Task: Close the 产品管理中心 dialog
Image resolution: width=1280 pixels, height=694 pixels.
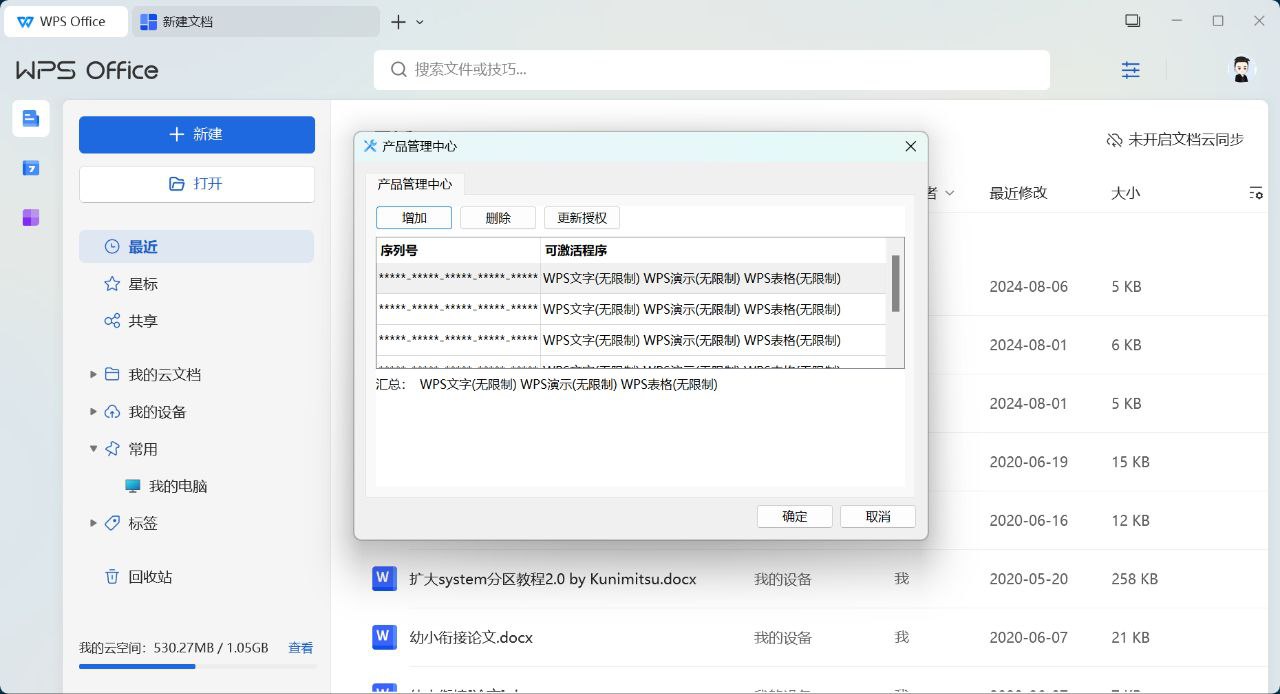Action: pos(910,146)
